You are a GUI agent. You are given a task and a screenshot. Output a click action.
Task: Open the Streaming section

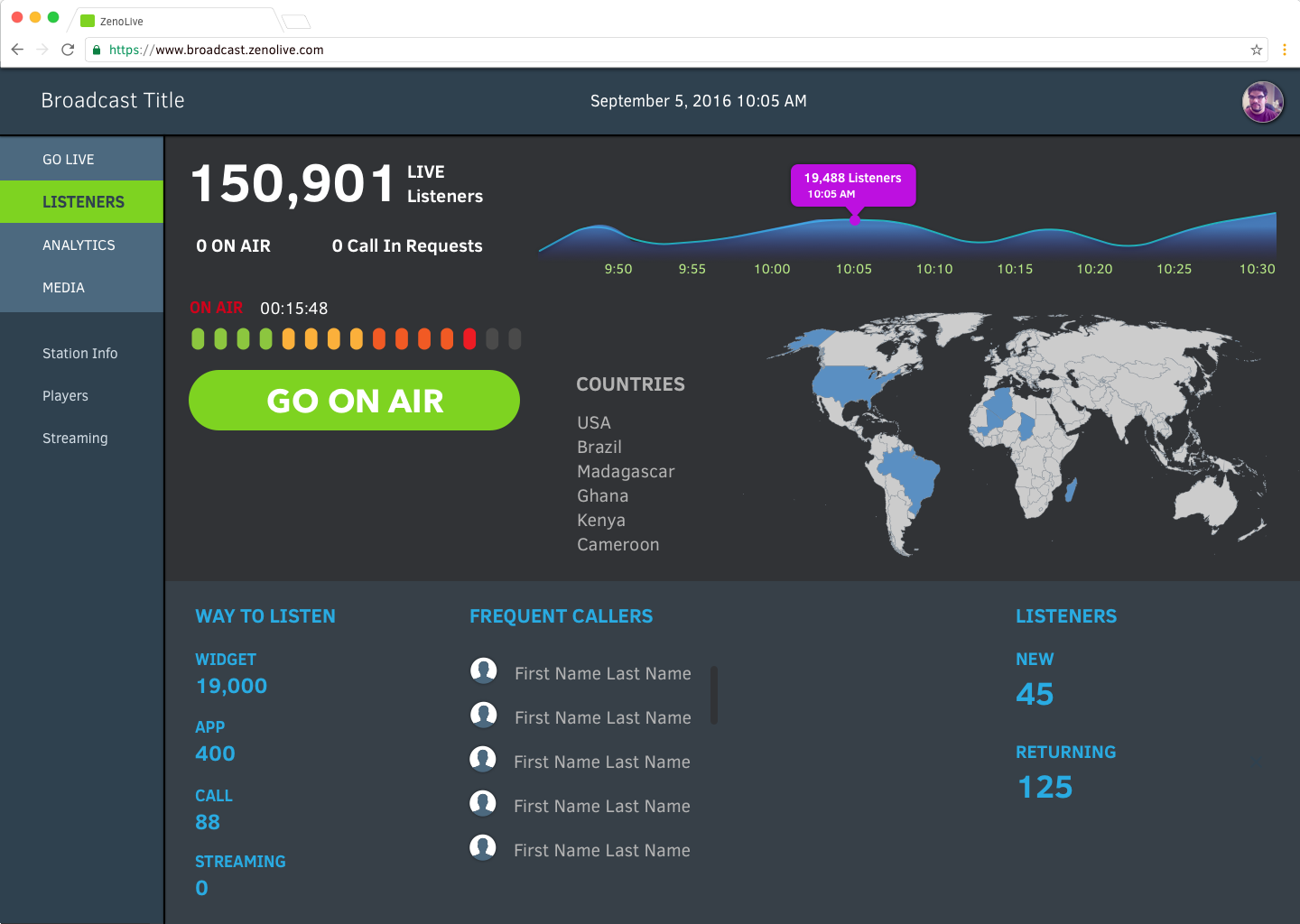point(75,438)
